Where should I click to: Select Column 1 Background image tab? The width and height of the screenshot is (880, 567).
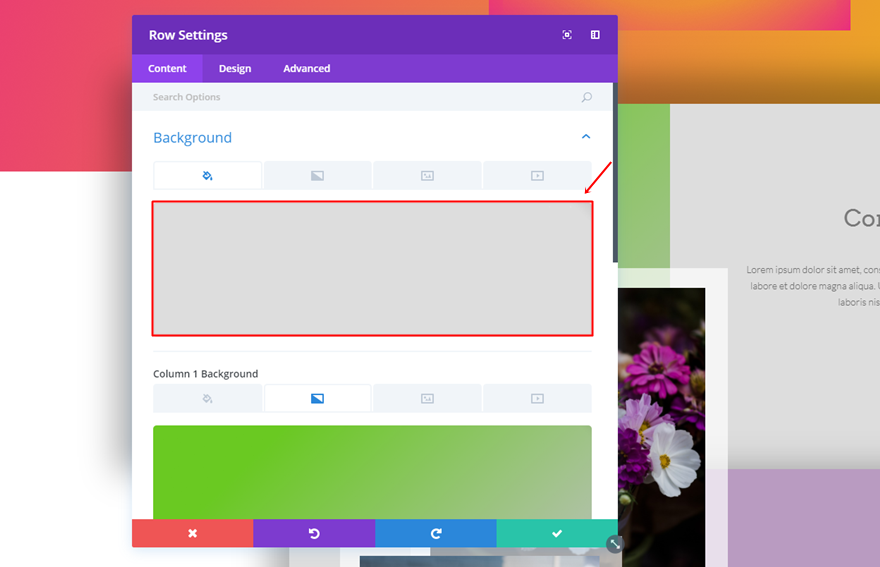point(427,399)
